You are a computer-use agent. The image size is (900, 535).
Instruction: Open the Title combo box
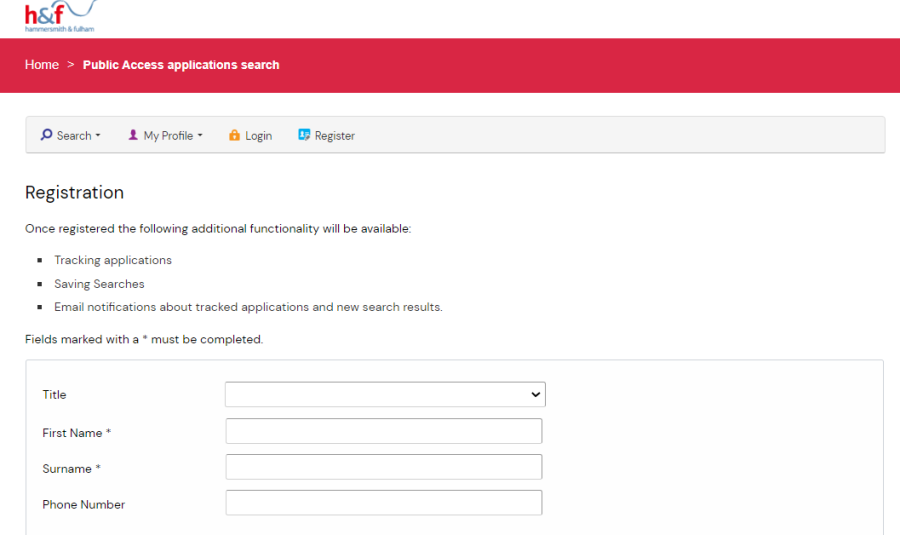pyautogui.click(x=385, y=394)
